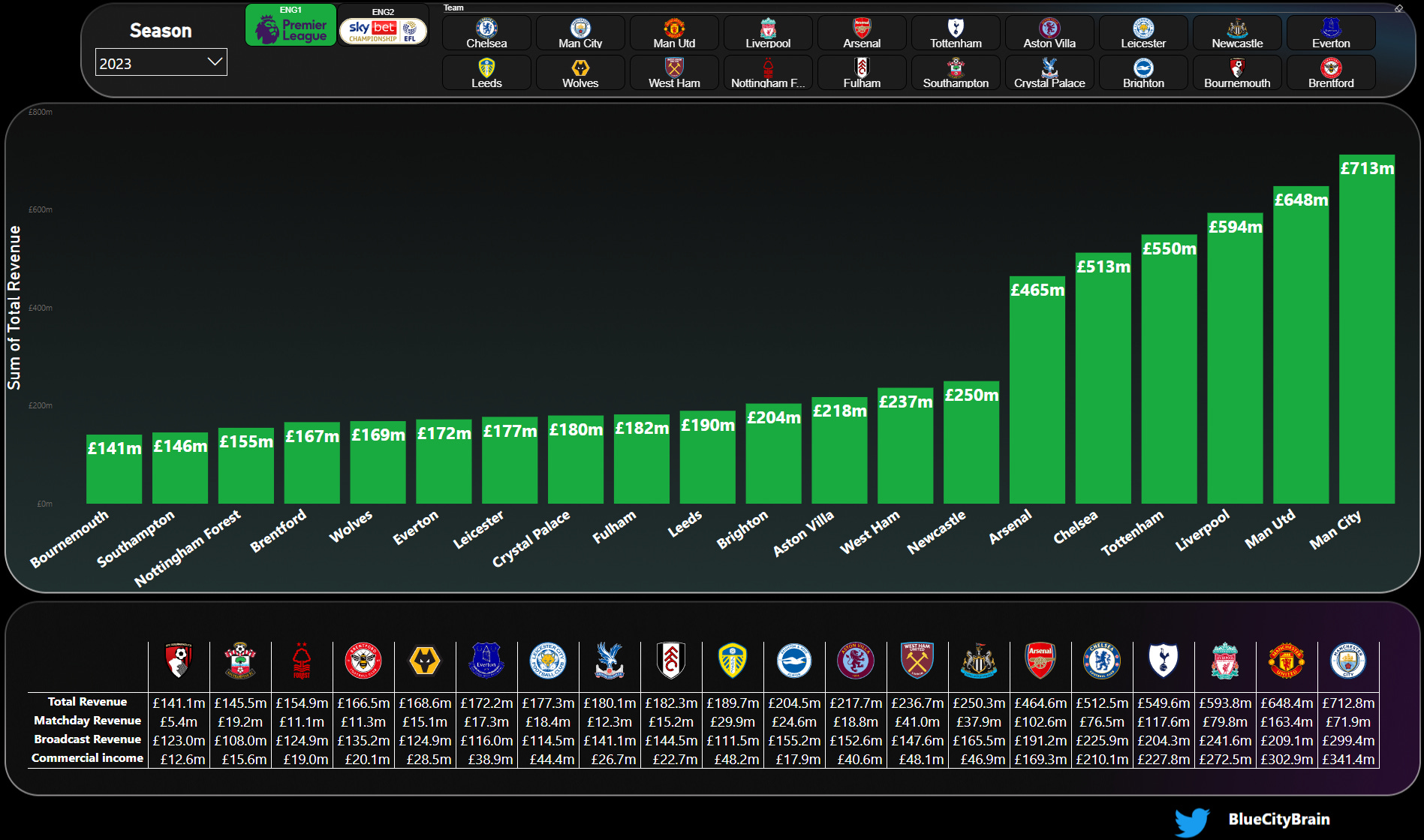Click Man City total revenue £712.8m cell
Image resolution: width=1424 pixels, height=840 pixels.
pos(1348,703)
